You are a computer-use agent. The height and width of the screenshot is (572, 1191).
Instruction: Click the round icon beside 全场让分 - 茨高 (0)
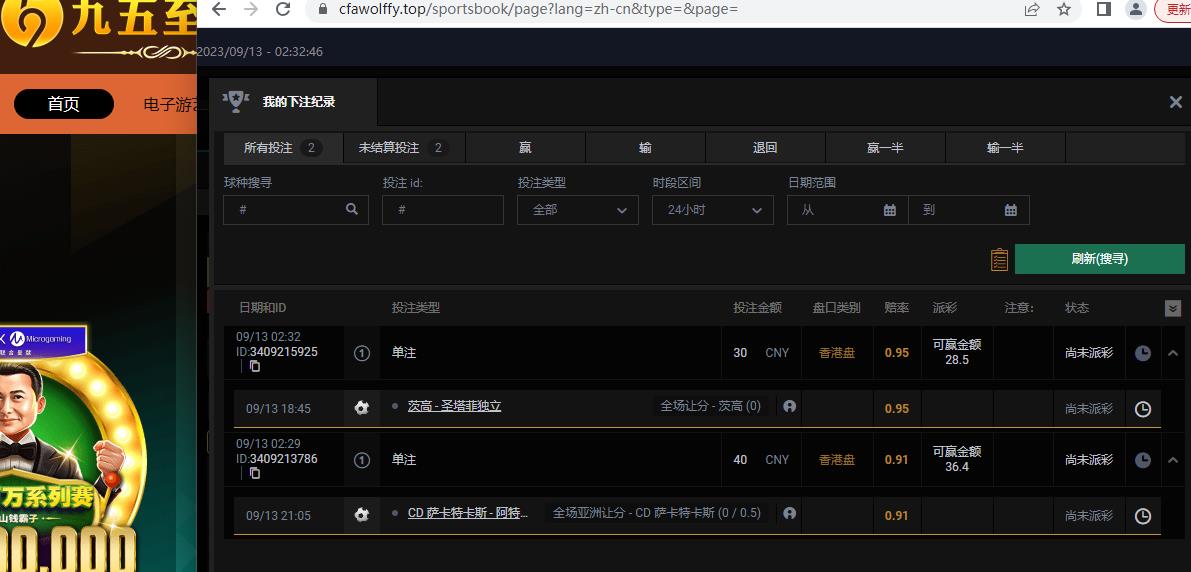[x=790, y=407]
